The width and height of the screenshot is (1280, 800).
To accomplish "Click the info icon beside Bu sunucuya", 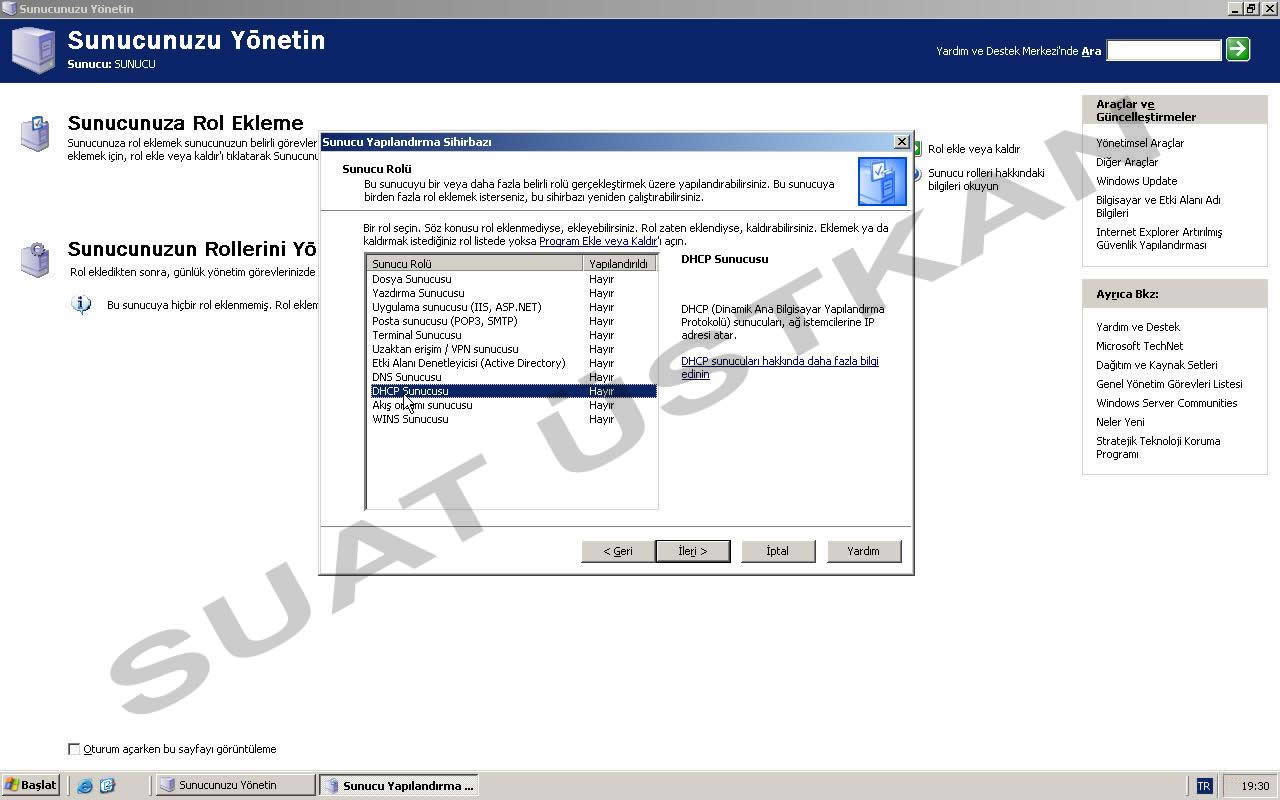I will (82, 305).
